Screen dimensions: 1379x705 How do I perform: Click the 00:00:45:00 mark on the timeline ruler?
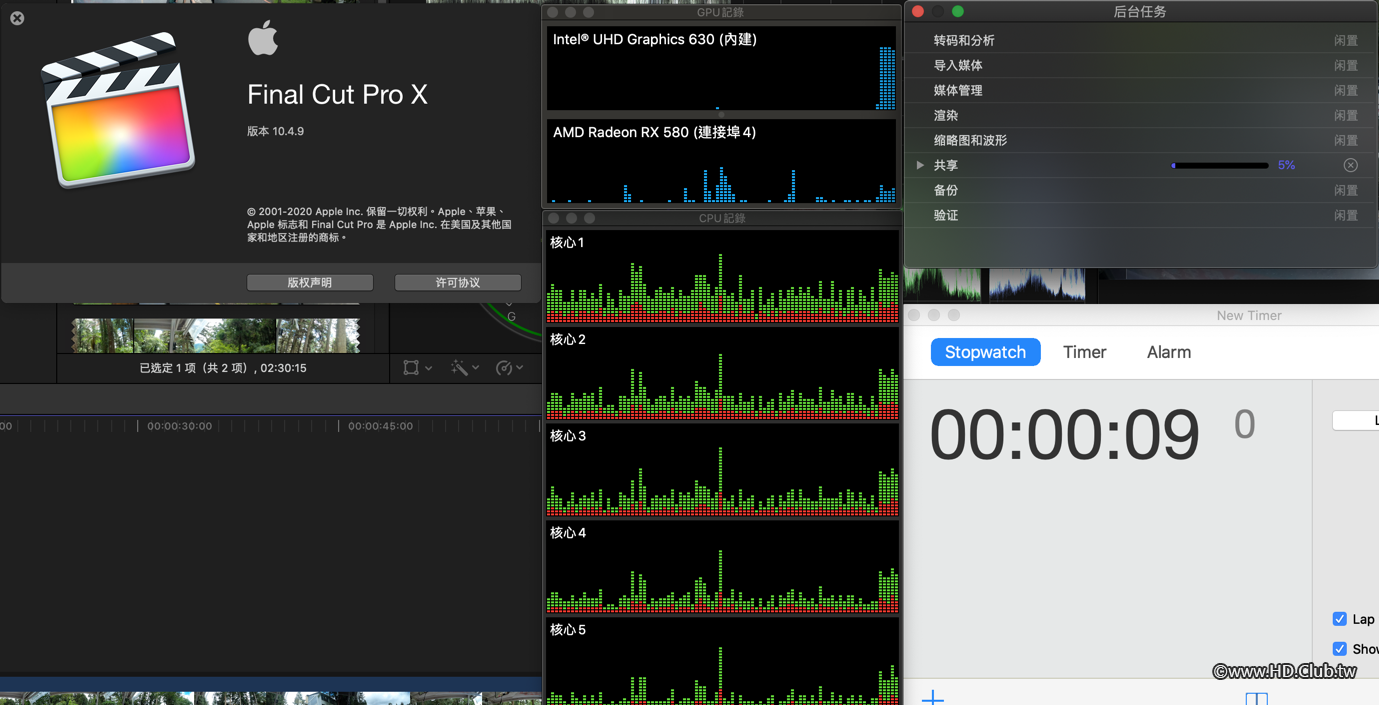click(380, 426)
